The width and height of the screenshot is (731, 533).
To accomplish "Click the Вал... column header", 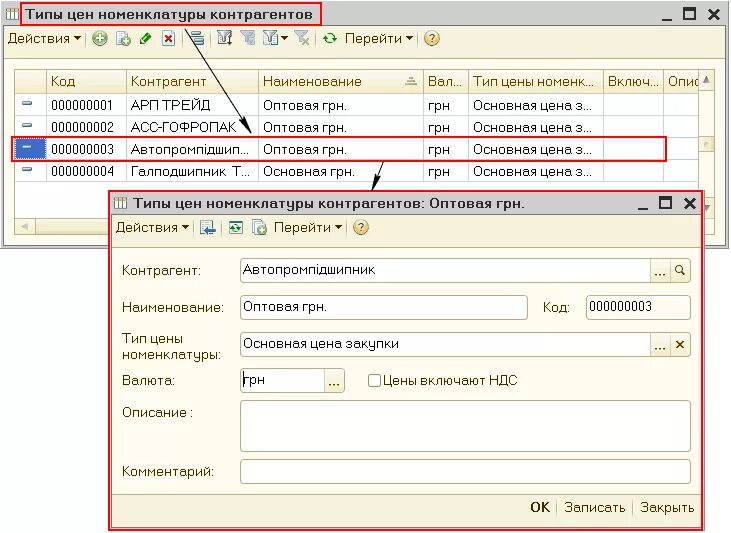I will pos(446,81).
